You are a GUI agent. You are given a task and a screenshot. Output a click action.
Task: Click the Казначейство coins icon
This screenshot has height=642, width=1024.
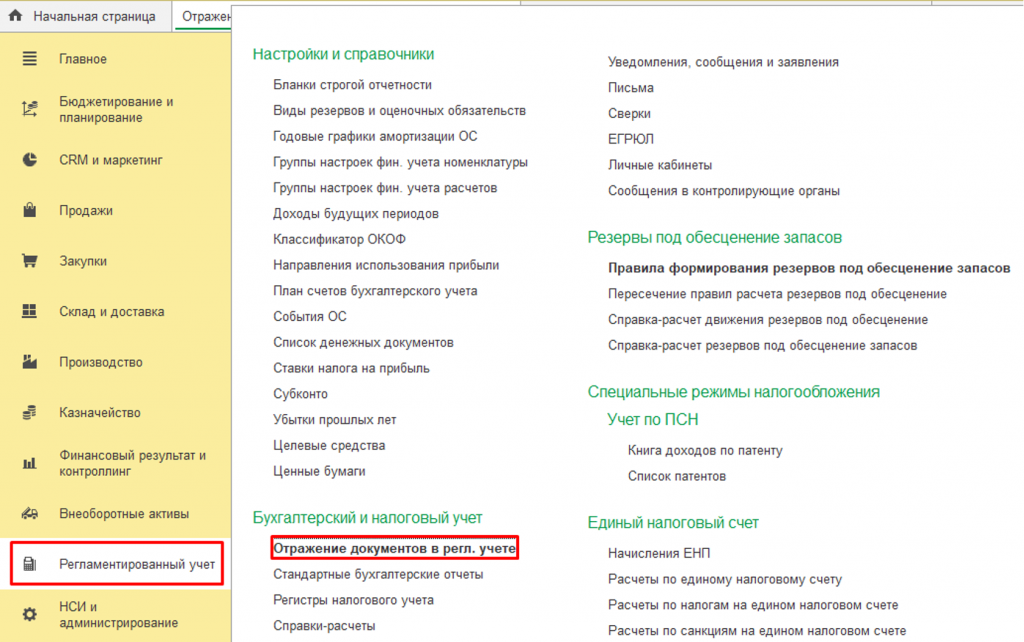pos(29,412)
